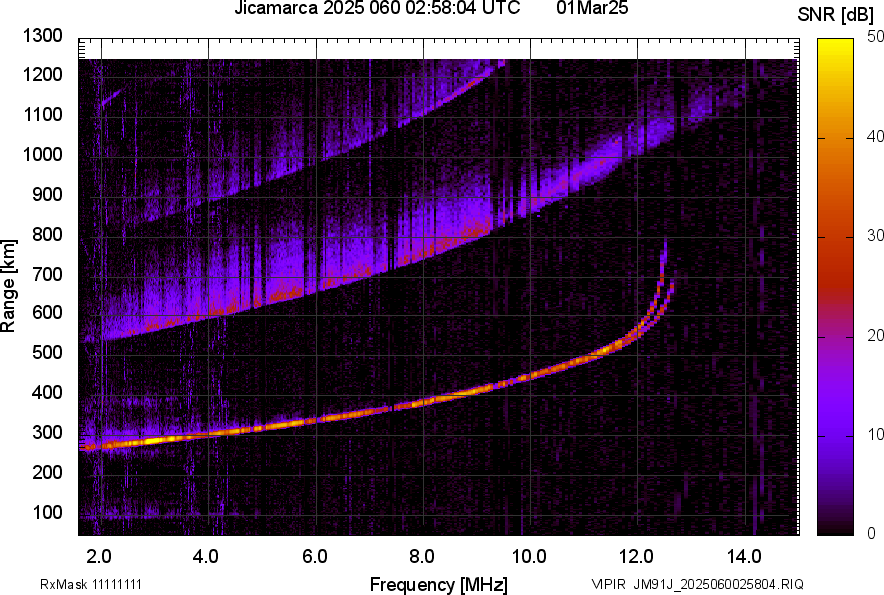Click the 'SNR [dB]' colorbar title
Image resolution: width=884 pixels, height=595 pixels.
click(836, 15)
